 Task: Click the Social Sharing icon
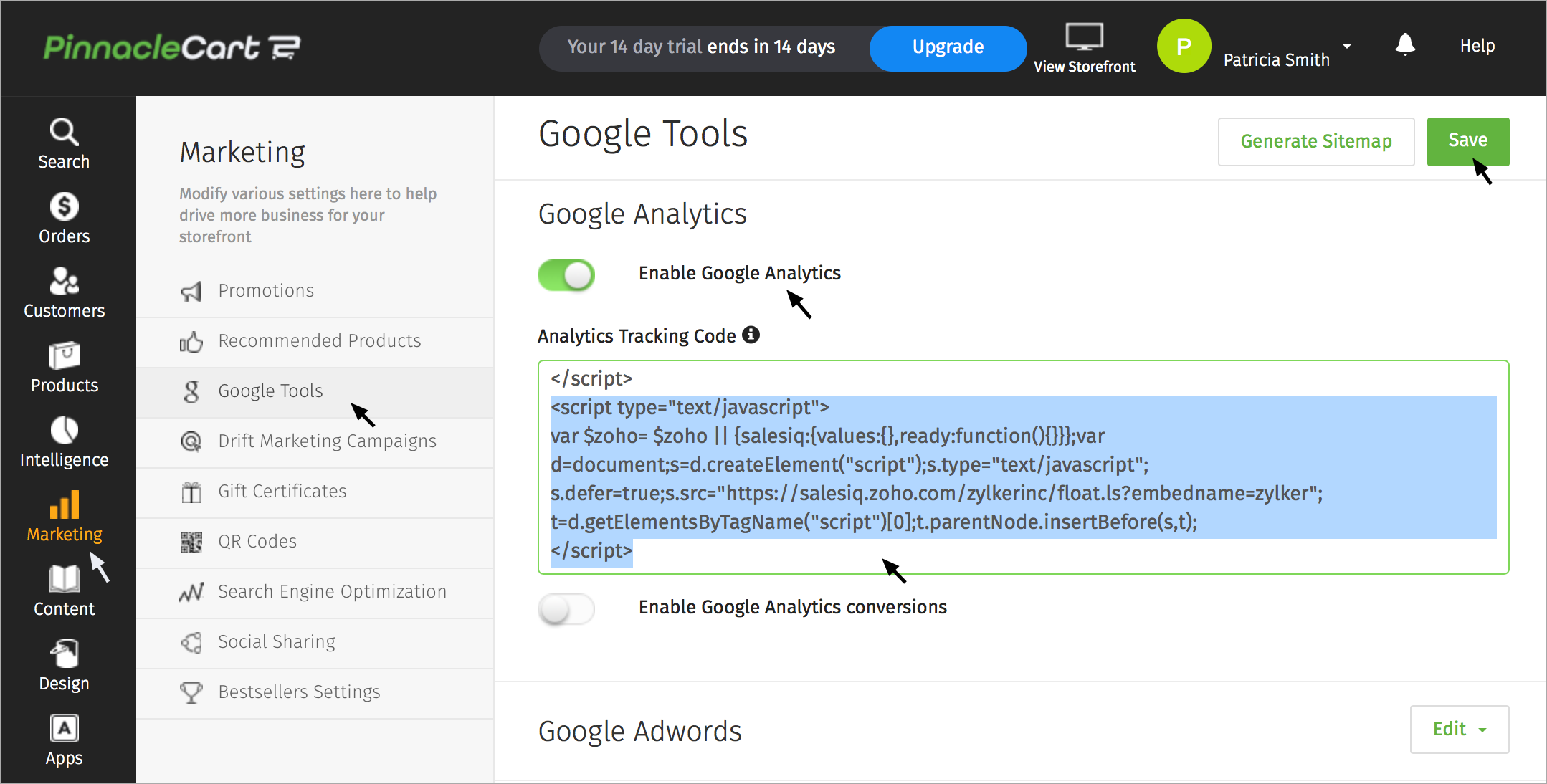(x=191, y=642)
